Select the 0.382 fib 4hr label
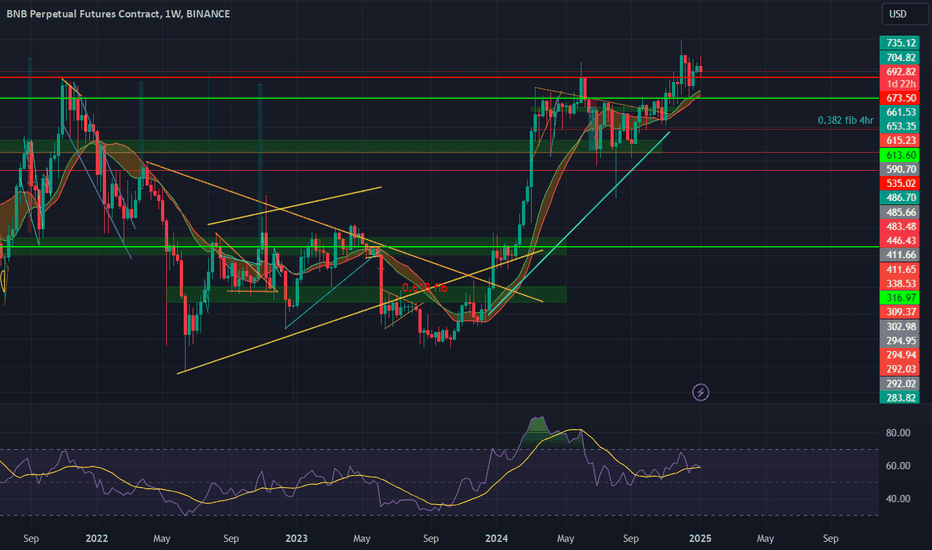 (845, 120)
